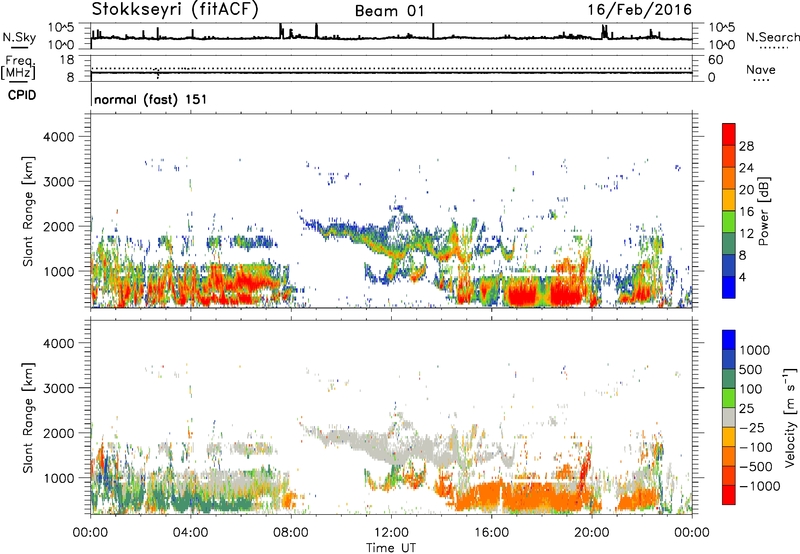The image size is (800, 554).
Task: Click the '20:00' time tick label
Action: point(592,533)
